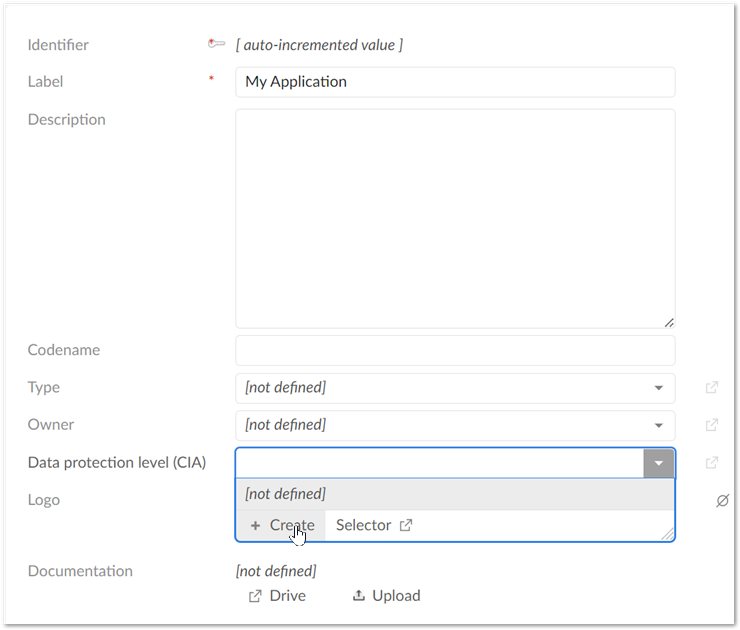The width and height of the screenshot is (740, 630).
Task: Click the Codename input field
Action: click(455, 350)
